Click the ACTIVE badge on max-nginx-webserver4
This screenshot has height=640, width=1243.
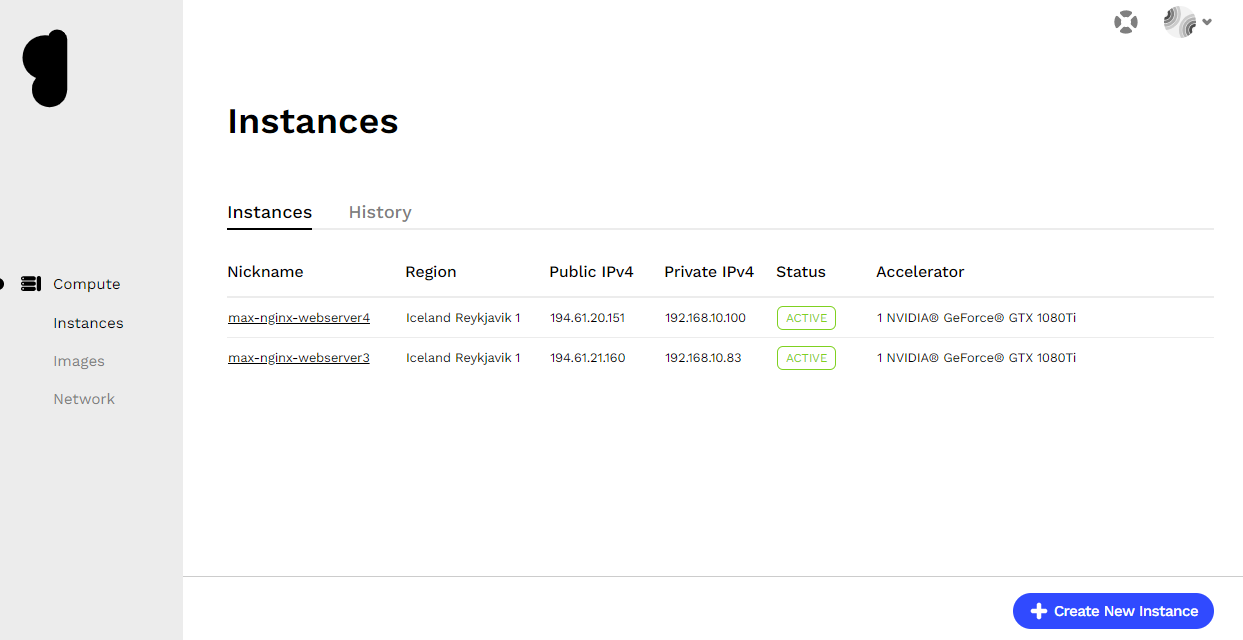coord(806,317)
